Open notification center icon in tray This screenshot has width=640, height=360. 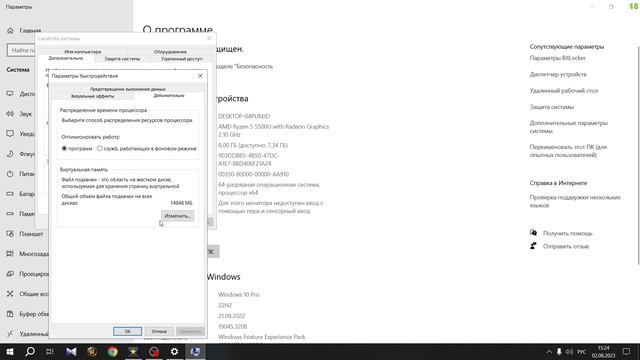click(x=627, y=351)
